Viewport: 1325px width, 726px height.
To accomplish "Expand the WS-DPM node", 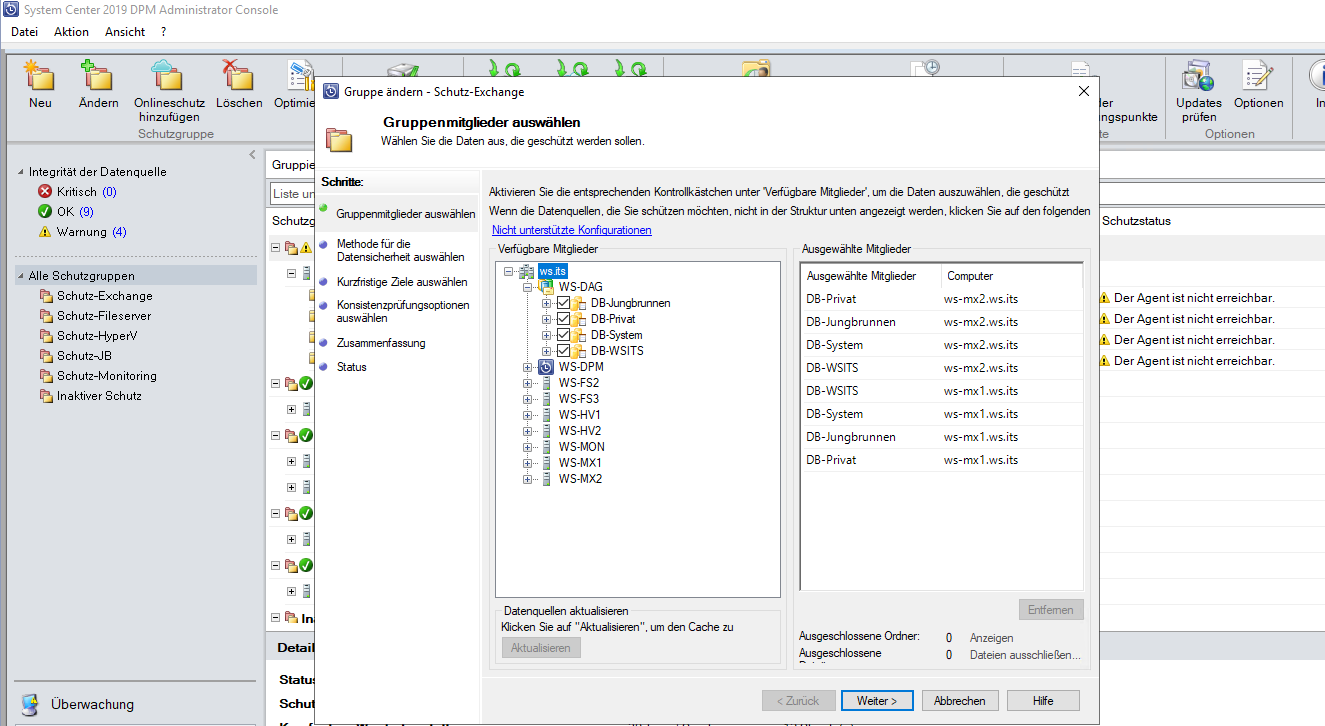I will [528, 367].
